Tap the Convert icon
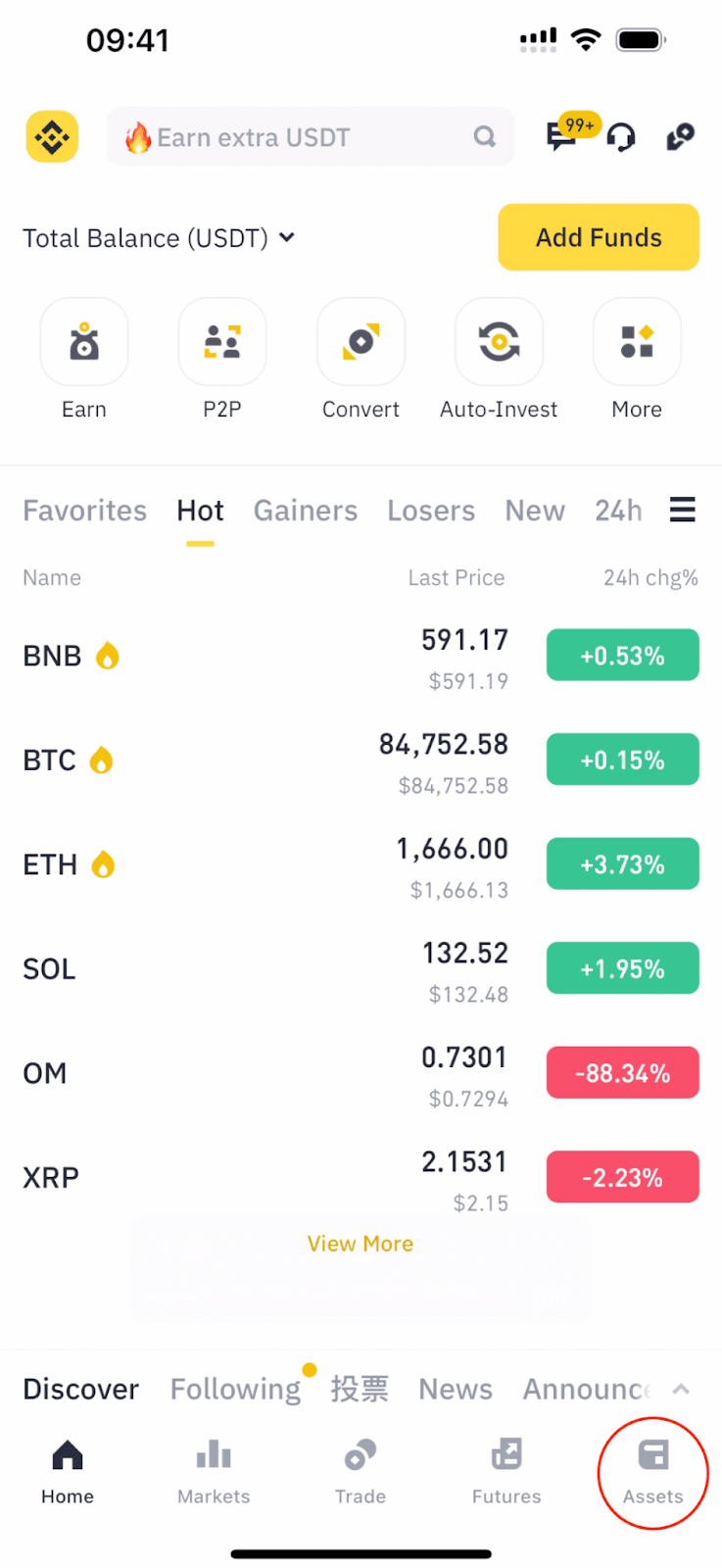This screenshot has height=1568, width=722. coord(361,343)
